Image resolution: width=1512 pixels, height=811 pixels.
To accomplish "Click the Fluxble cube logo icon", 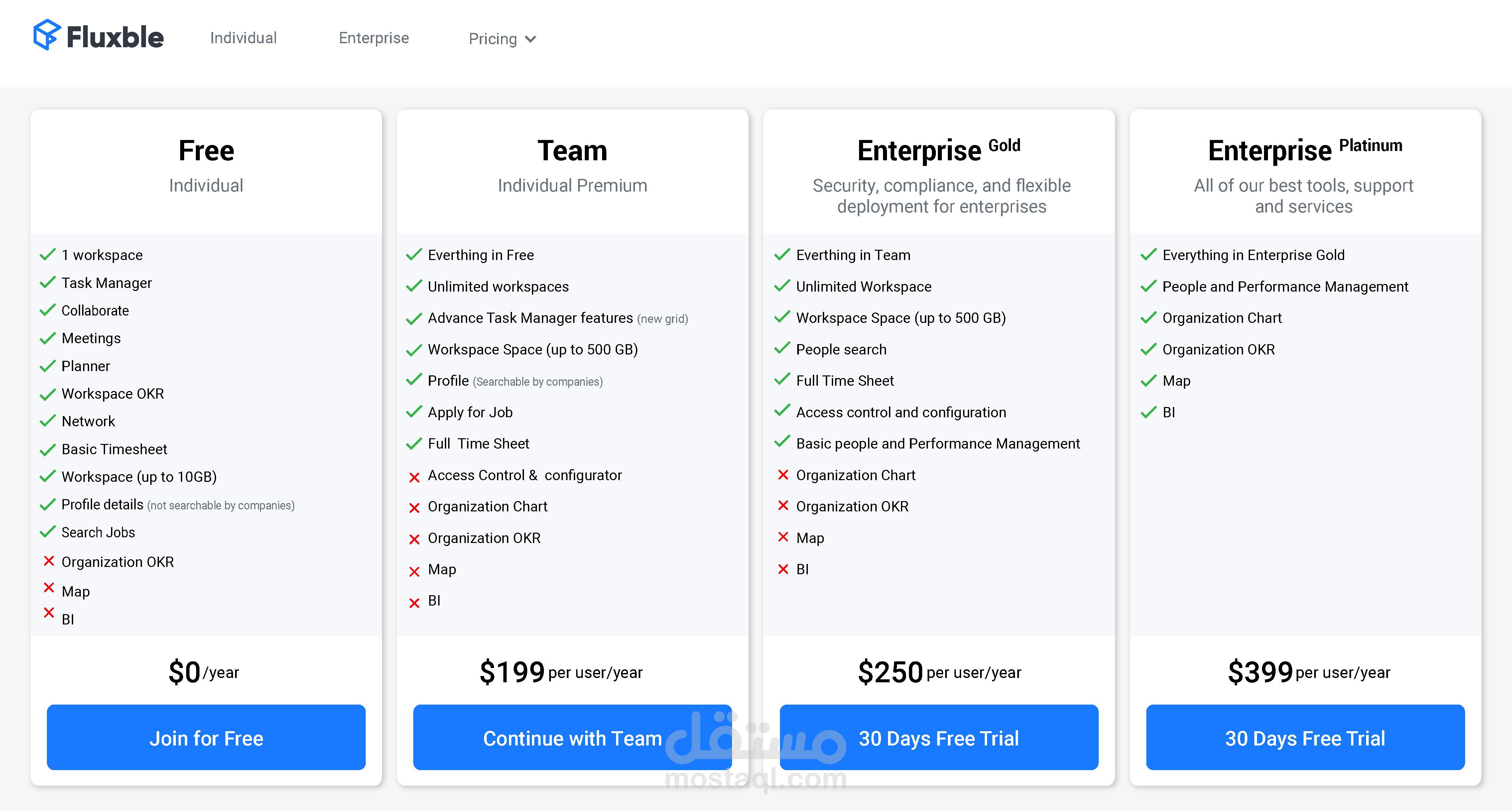I will [46, 35].
